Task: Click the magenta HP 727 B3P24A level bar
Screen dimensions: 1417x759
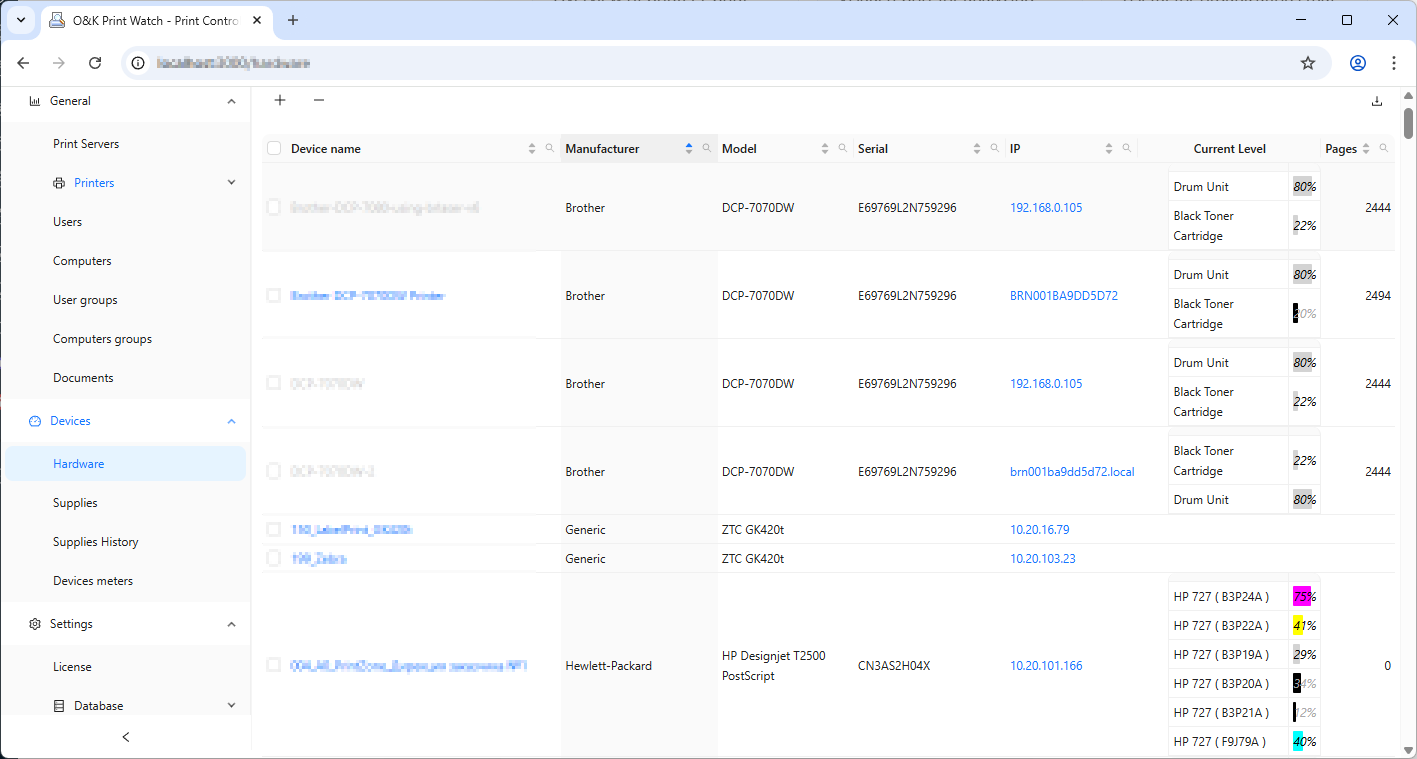Action: [1301, 597]
